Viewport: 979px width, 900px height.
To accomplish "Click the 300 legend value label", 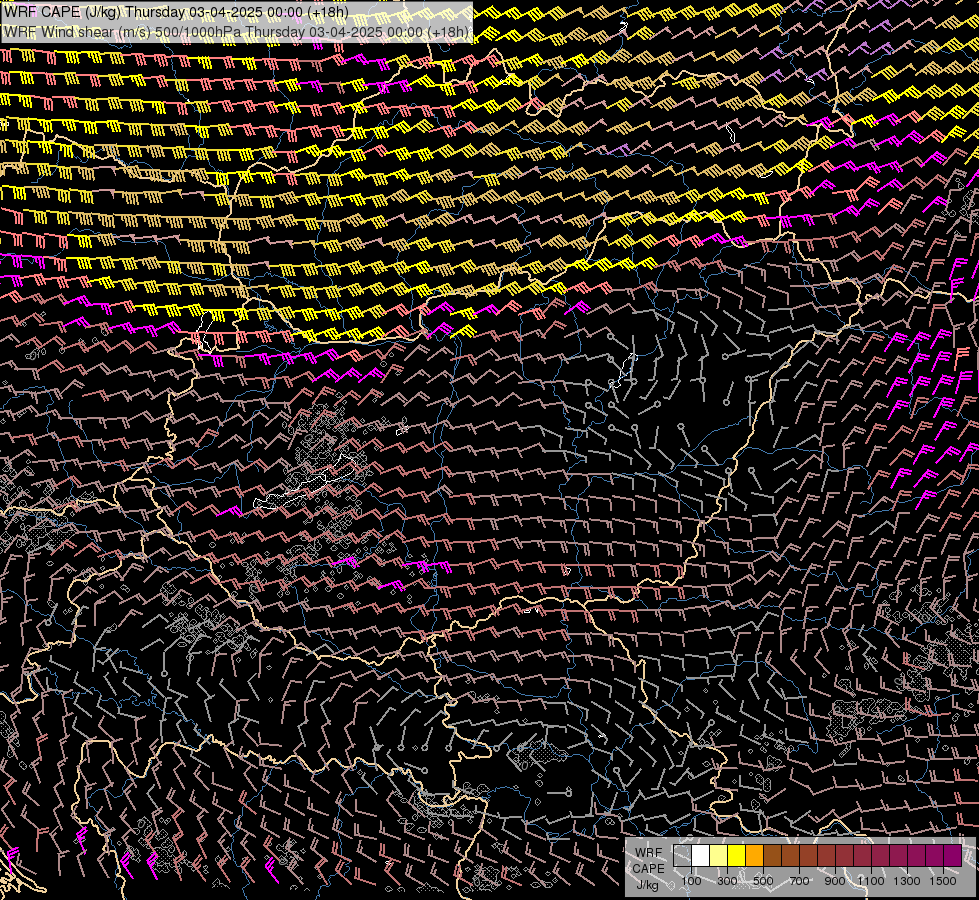I will [727, 881].
